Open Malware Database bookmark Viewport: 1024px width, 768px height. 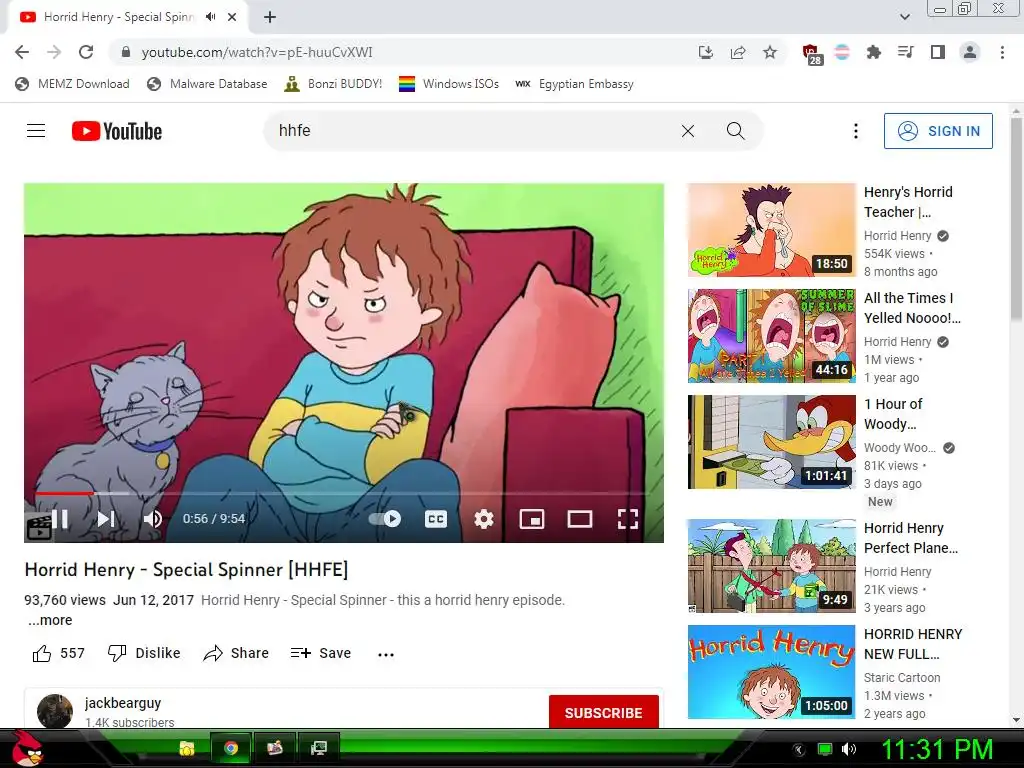pyautogui.click(x=208, y=84)
